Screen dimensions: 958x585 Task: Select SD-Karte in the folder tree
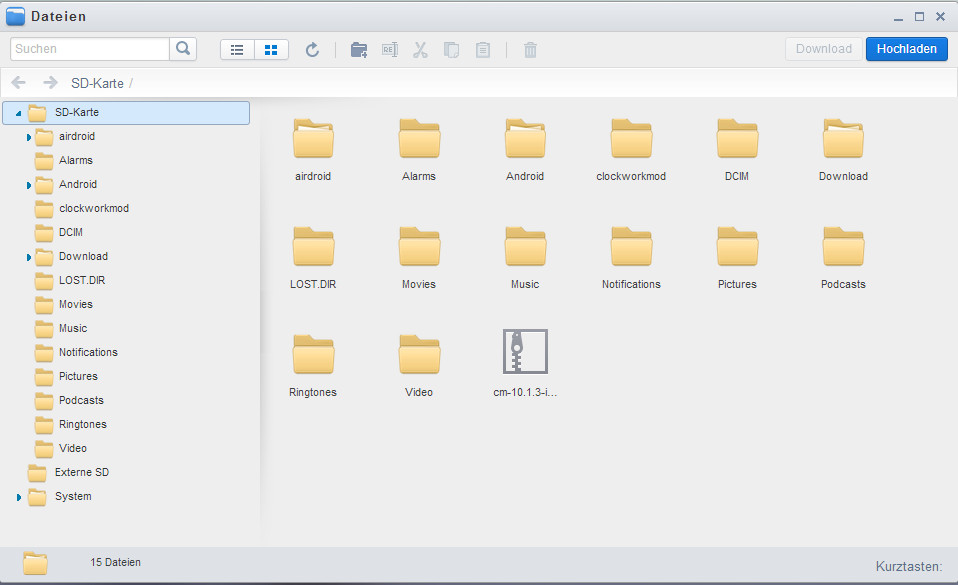[126, 113]
